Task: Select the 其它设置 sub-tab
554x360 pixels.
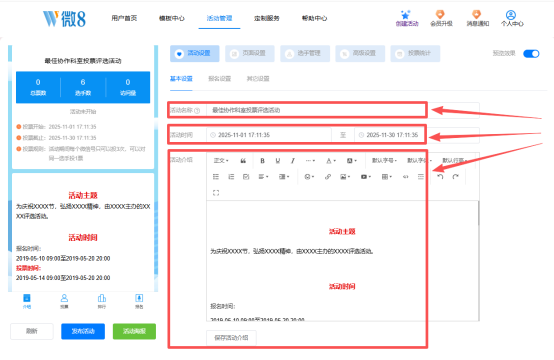Action: pos(258,78)
